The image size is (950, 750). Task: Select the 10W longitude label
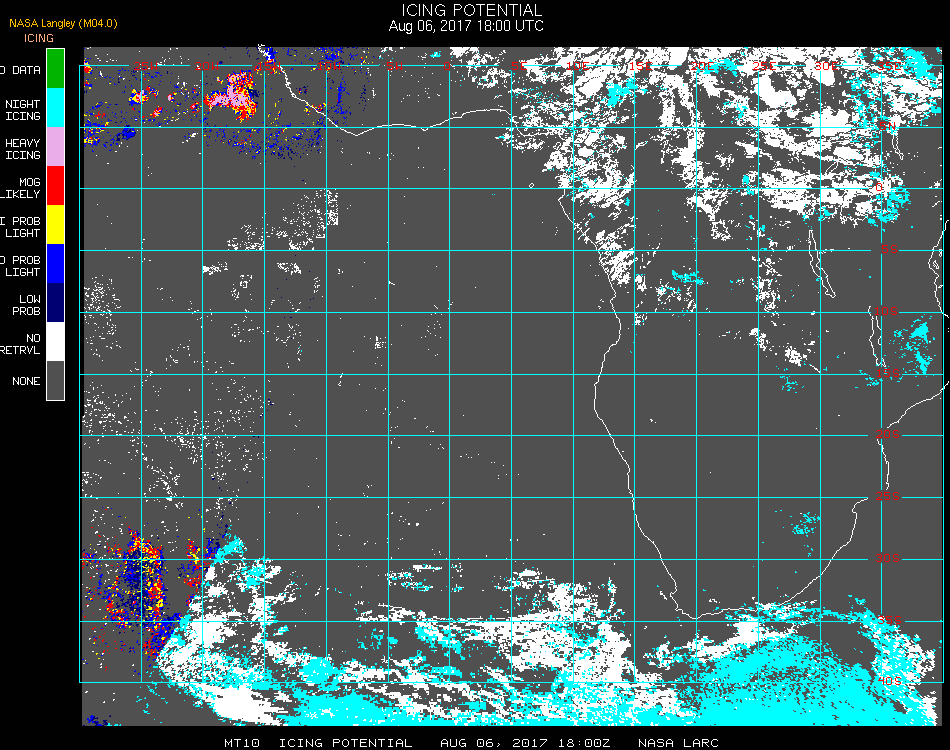(x=329, y=65)
